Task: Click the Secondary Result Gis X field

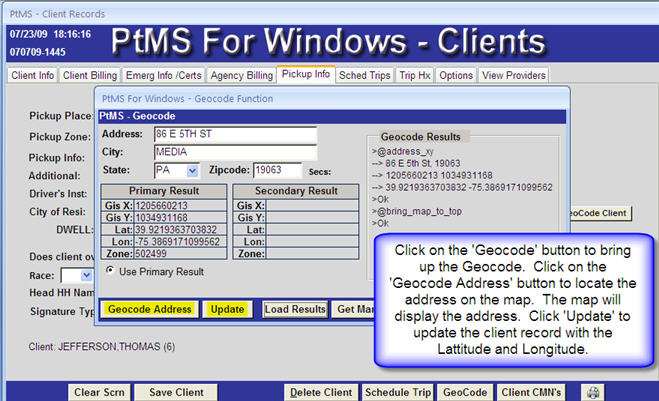Action: click(312, 206)
